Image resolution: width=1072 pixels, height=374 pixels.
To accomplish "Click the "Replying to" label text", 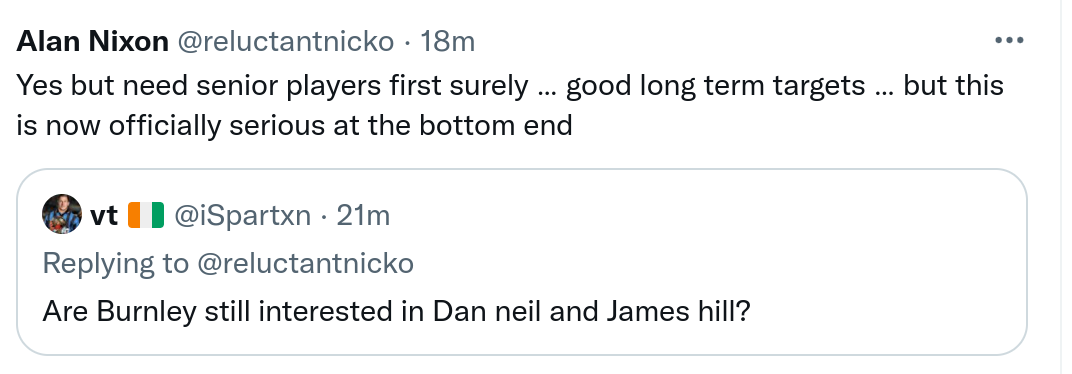I will (116, 264).
